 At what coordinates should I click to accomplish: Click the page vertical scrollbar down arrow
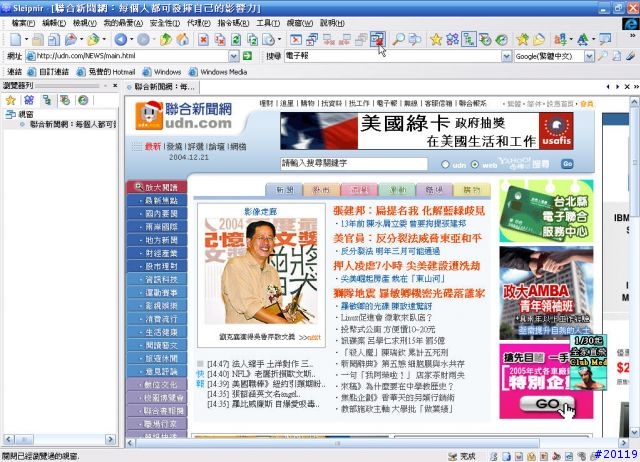[635, 432]
